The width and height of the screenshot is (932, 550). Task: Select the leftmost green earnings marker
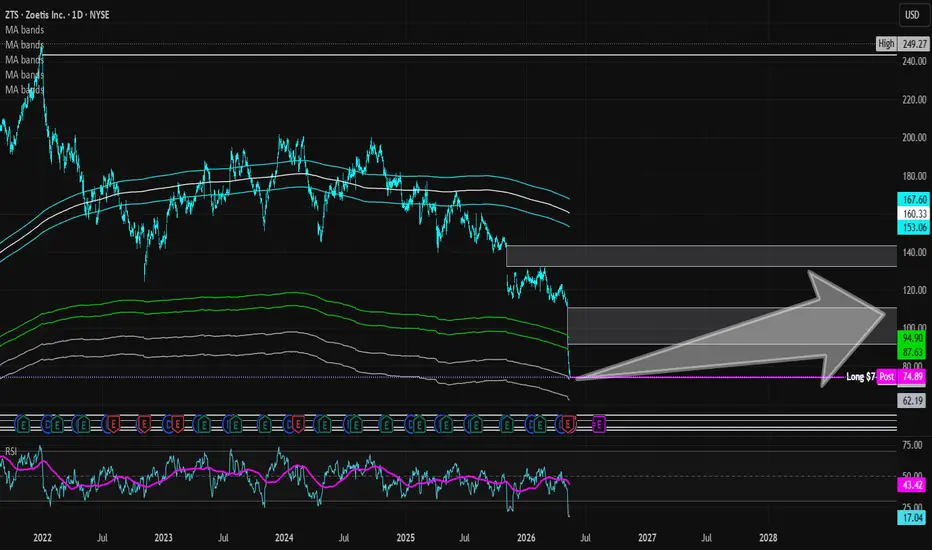pyautogui.click(x=23, y=424)
